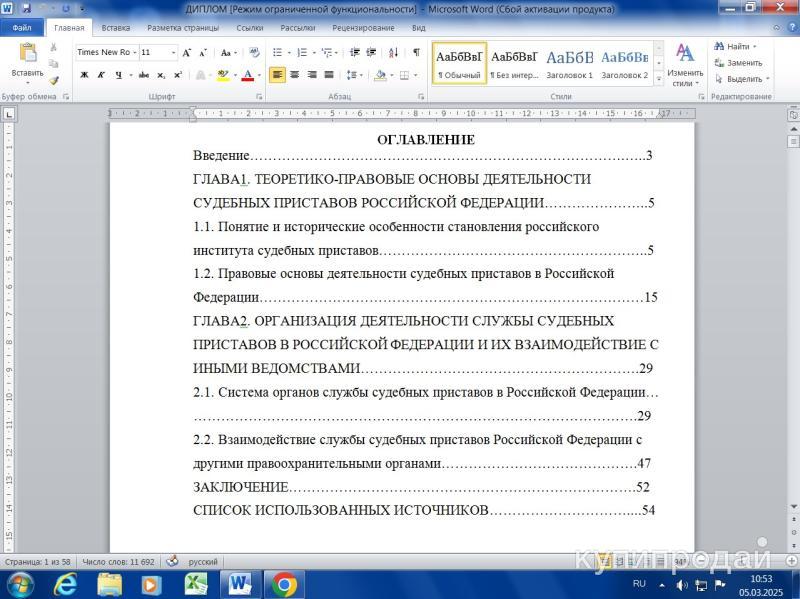Apply strikethrough formatting to text
800x599 pixels.
(144, 75)
